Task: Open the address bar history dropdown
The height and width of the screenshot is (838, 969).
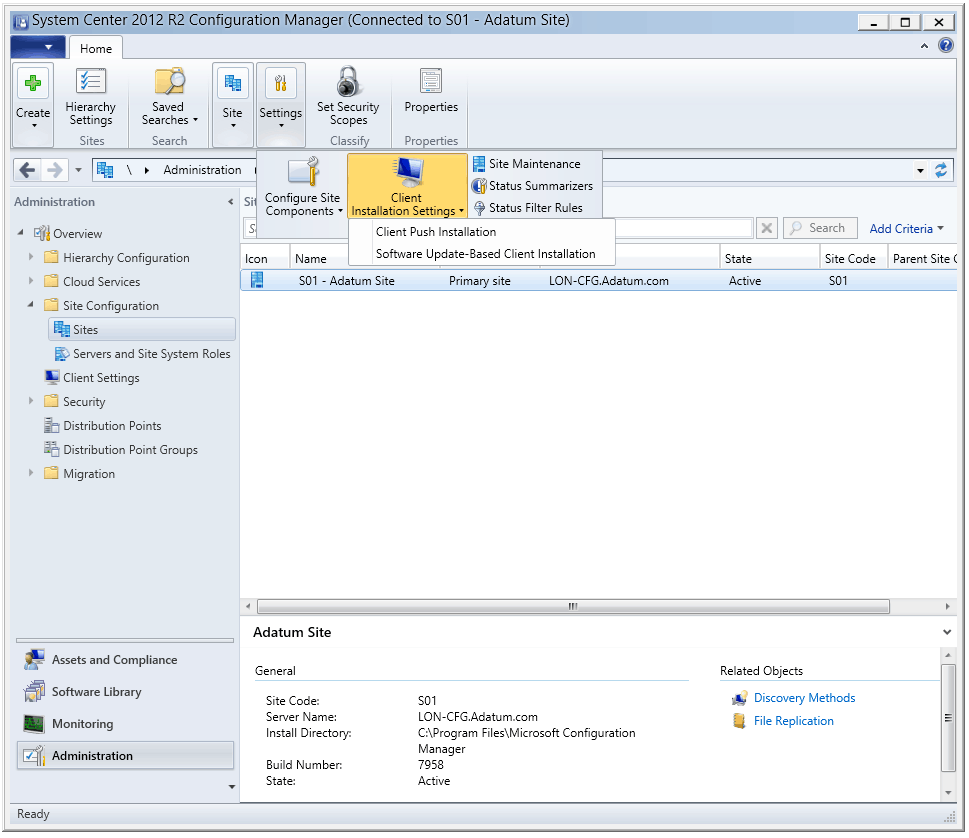Action: tap(920, 171)
